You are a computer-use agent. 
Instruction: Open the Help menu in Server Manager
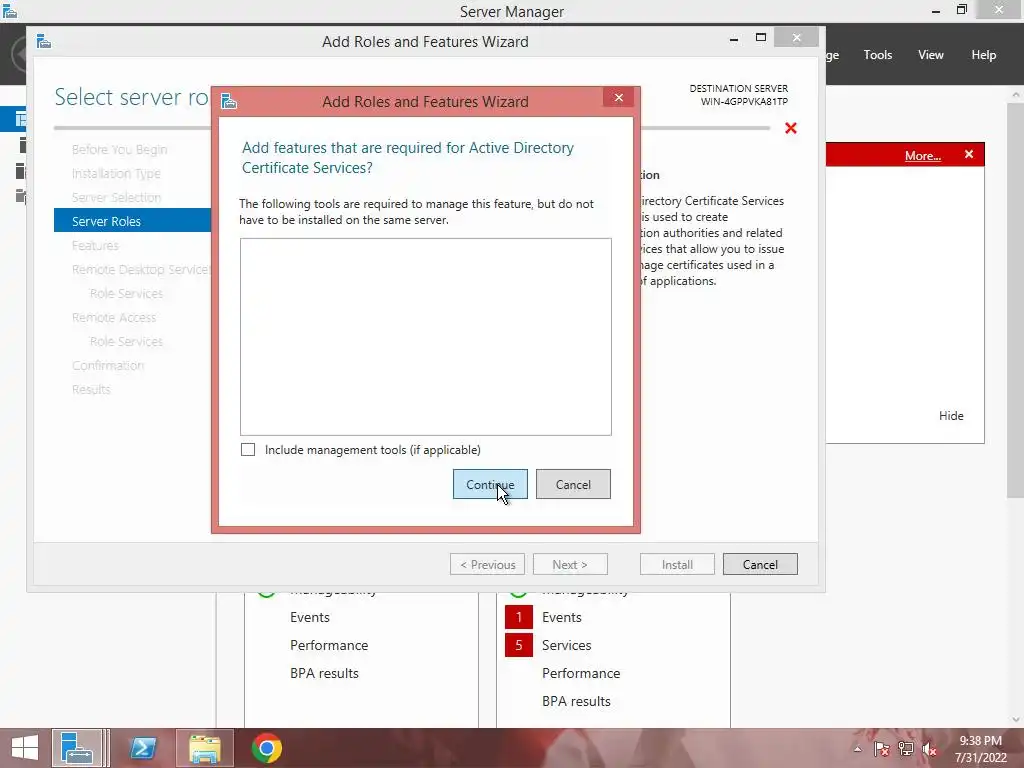984,55
